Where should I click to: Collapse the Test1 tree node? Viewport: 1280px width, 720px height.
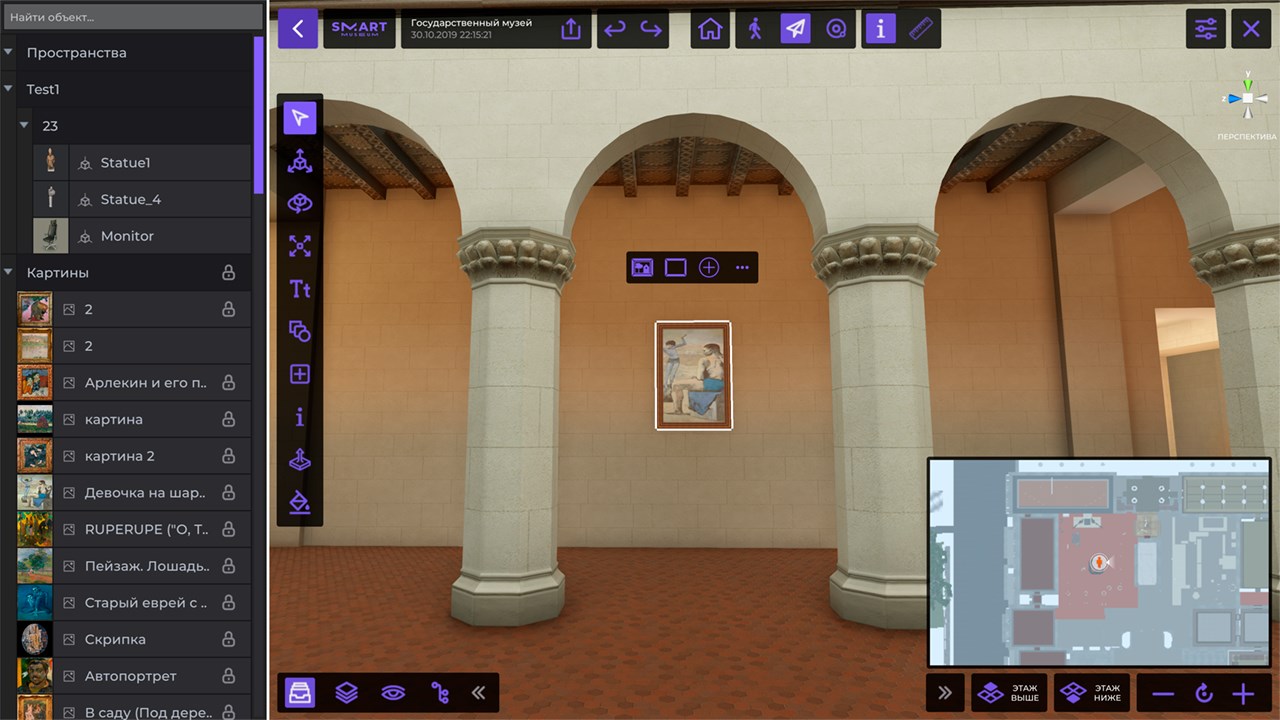pyautogui.click(x=8, y=89)
